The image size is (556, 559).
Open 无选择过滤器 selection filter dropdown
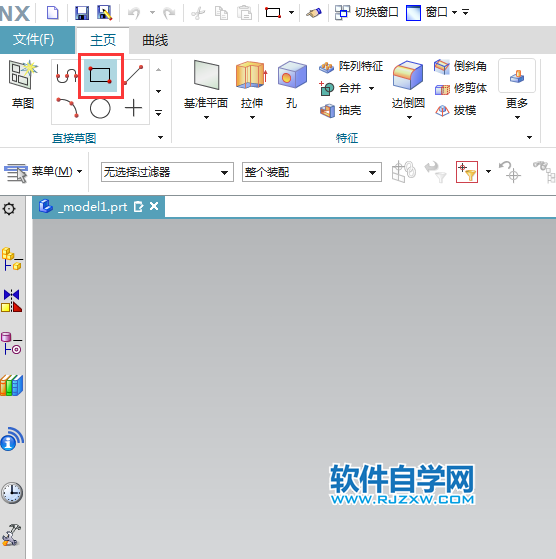(x=167, y=172)
